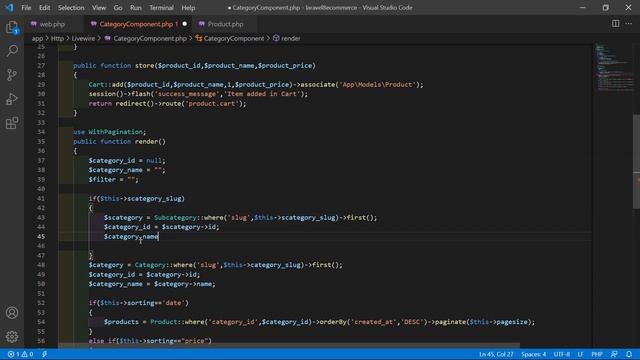The image size is (640, 360).
Task: Show errors and warnings in status bar
Action: point(20,354)
